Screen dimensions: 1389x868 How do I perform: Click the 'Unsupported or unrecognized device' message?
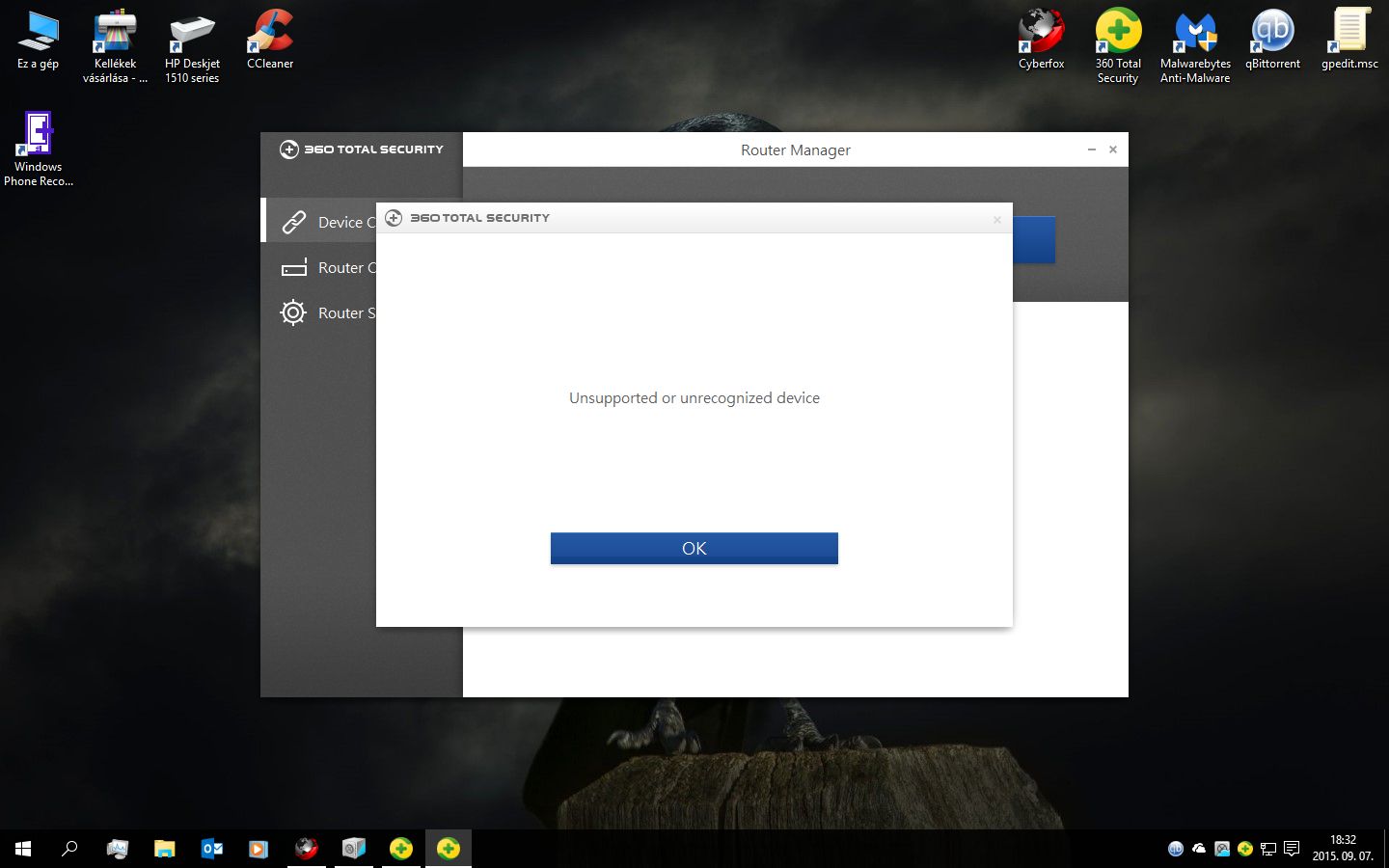tap(694, 397)
